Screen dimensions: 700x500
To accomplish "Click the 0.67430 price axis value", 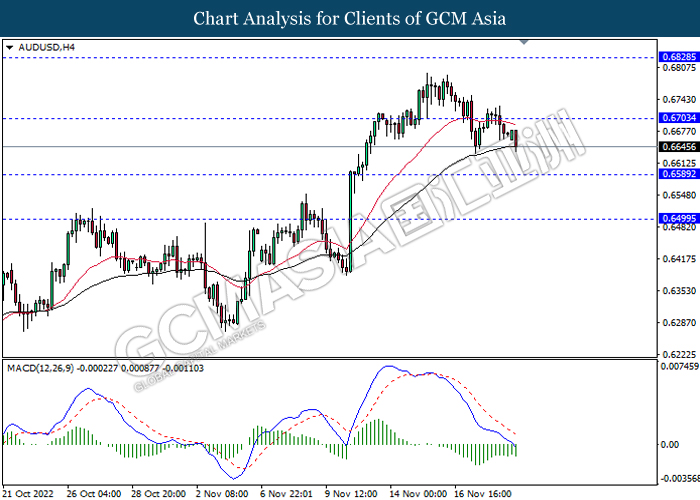I will pyautogui.click(x=679, y=100).
